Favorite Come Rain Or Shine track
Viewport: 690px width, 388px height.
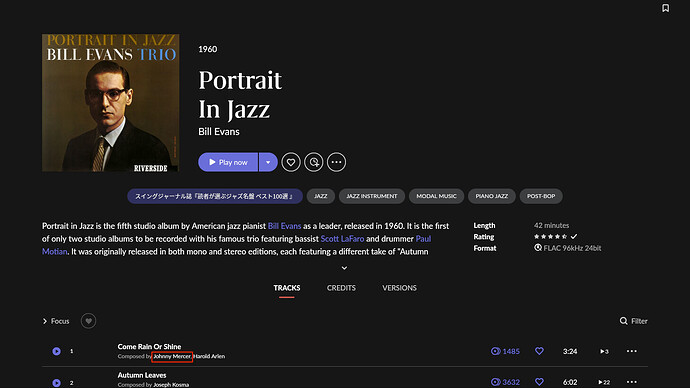pyautogui.click(x=539, y=351)
